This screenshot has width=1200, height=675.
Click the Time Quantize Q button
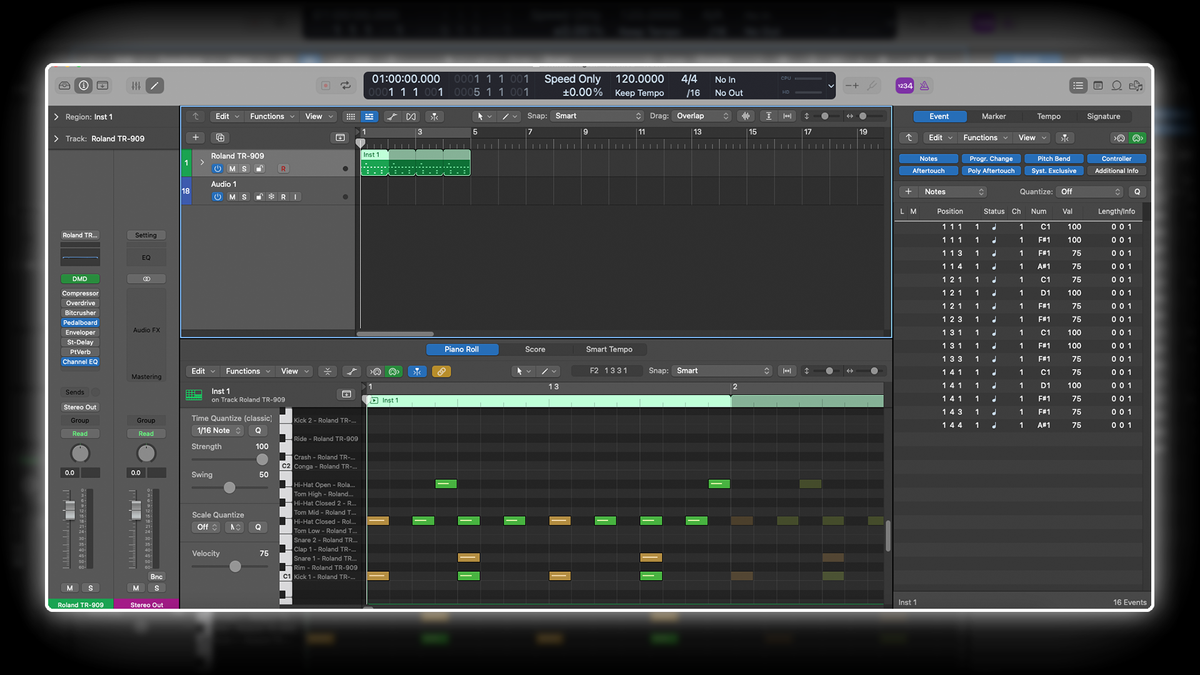(x=256, y=430)
